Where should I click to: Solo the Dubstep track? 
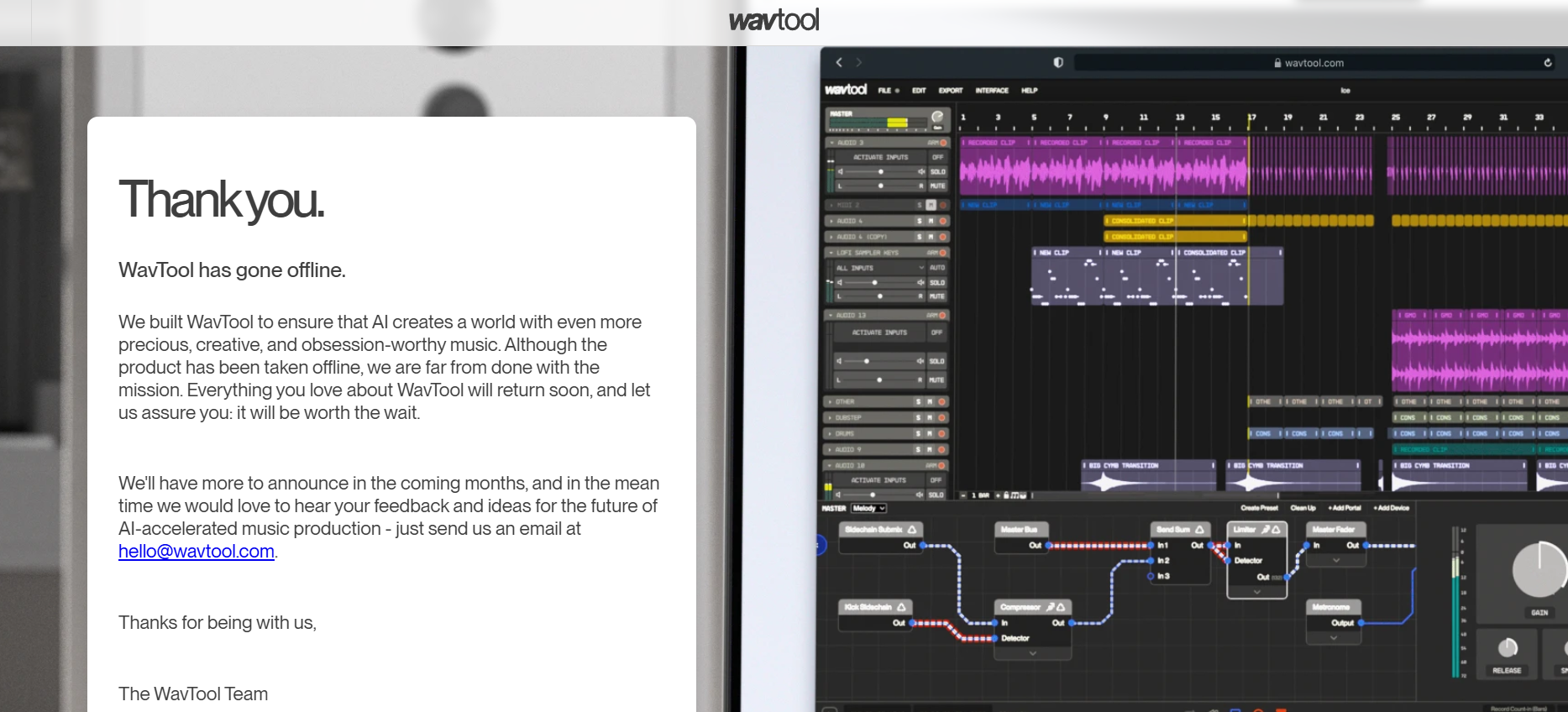point(920,417)
